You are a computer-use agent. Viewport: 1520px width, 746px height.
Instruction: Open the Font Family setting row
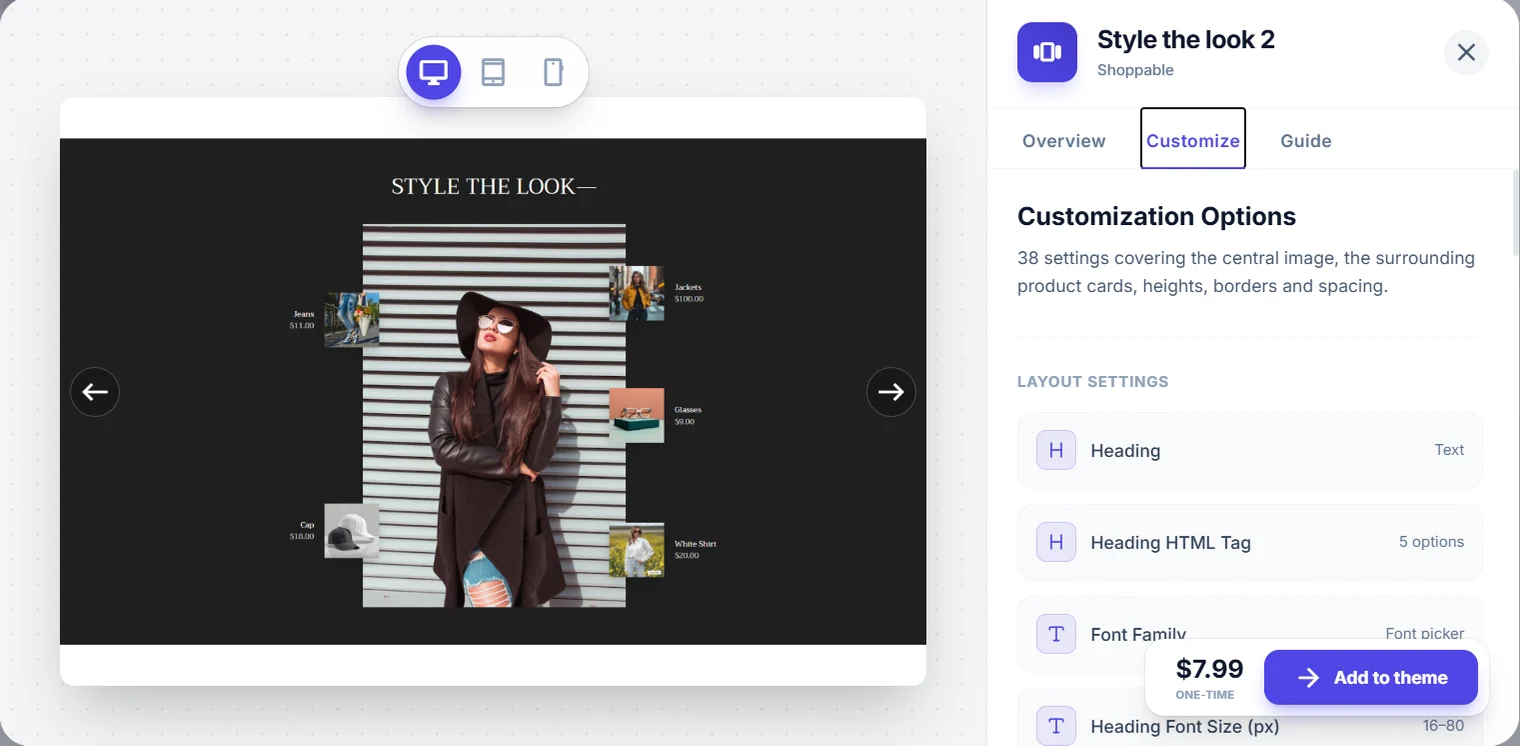coord(1250,634)
